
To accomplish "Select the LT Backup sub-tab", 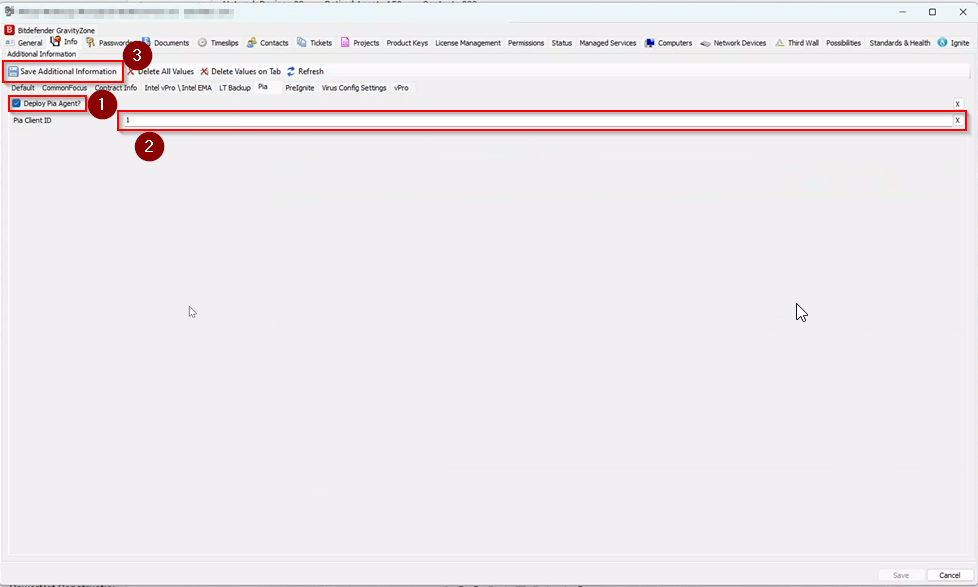I will click(x=235, y=88).
